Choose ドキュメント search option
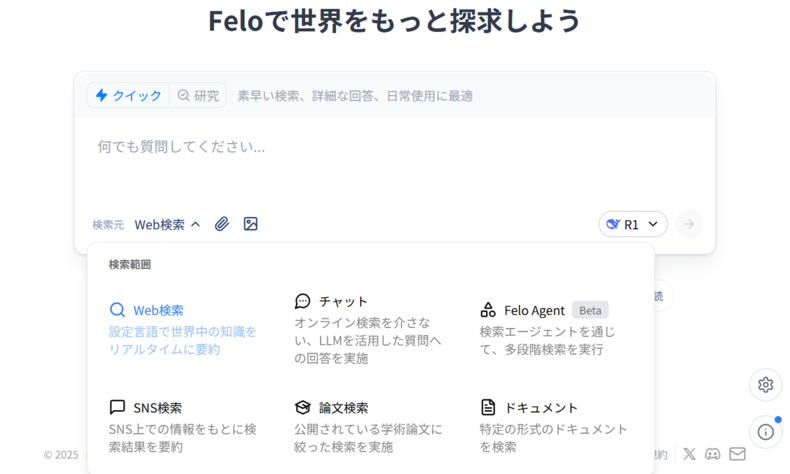The image size is (790, 474). click(x=553, y=427)
